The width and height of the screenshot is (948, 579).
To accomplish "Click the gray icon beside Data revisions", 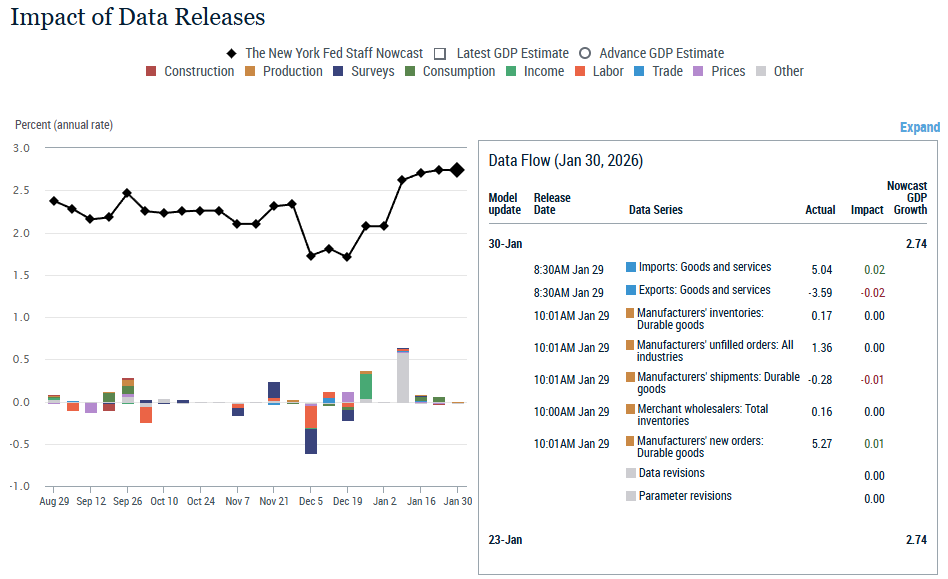I will tap(631, 473).
